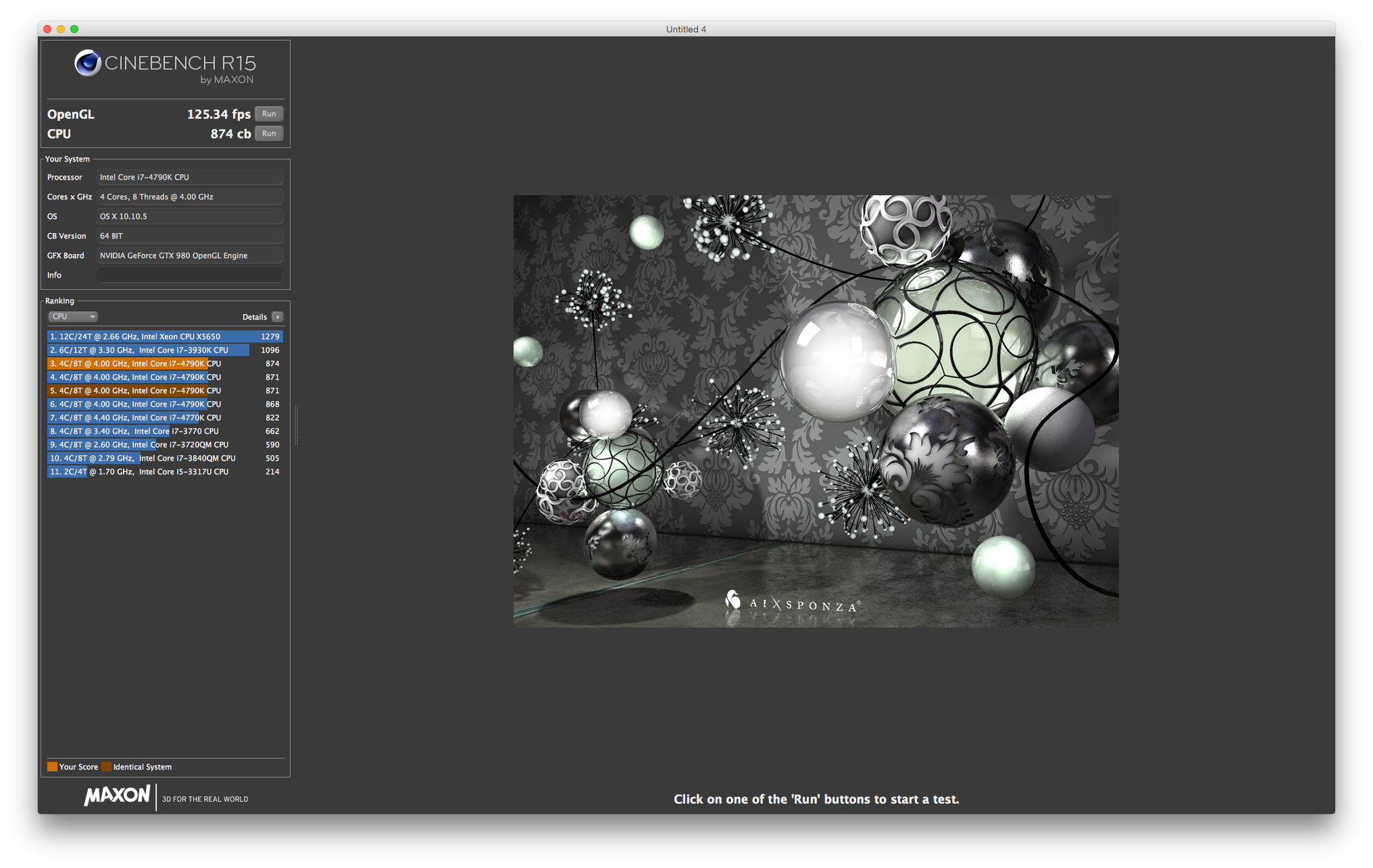Select ranking entry 8 Core i7-3770
The height and width of the screenshot is (868, 1373).
(165, 431)
